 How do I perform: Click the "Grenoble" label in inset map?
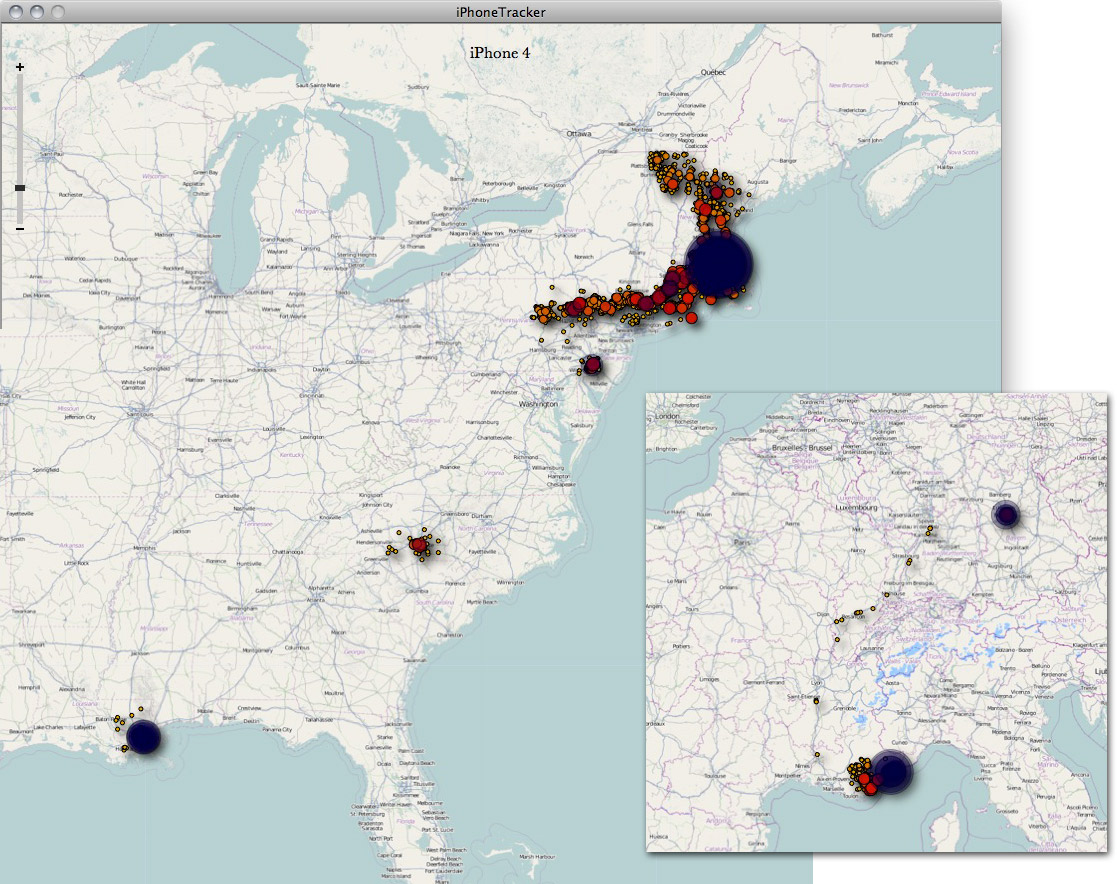[x=844, y=708]
